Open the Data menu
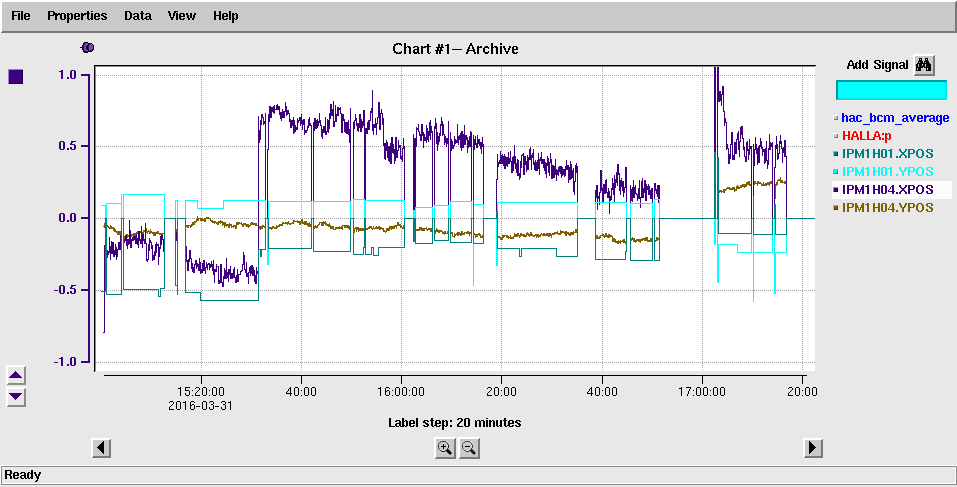 (137, 16)
